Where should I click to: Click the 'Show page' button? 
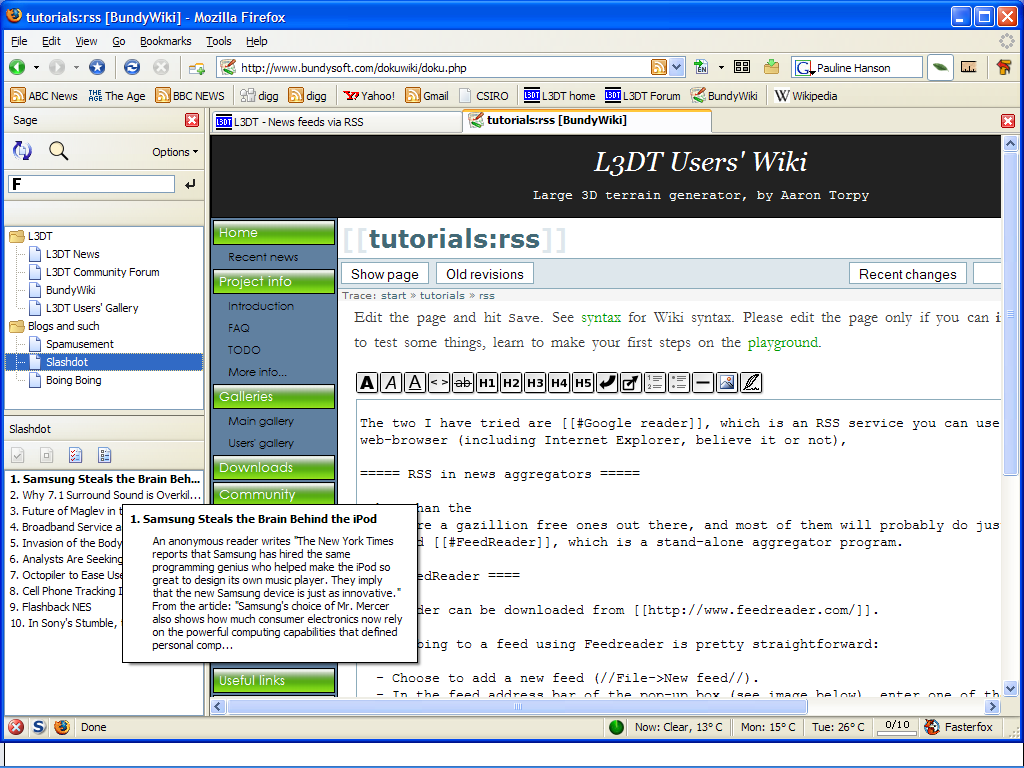(384, 274)
